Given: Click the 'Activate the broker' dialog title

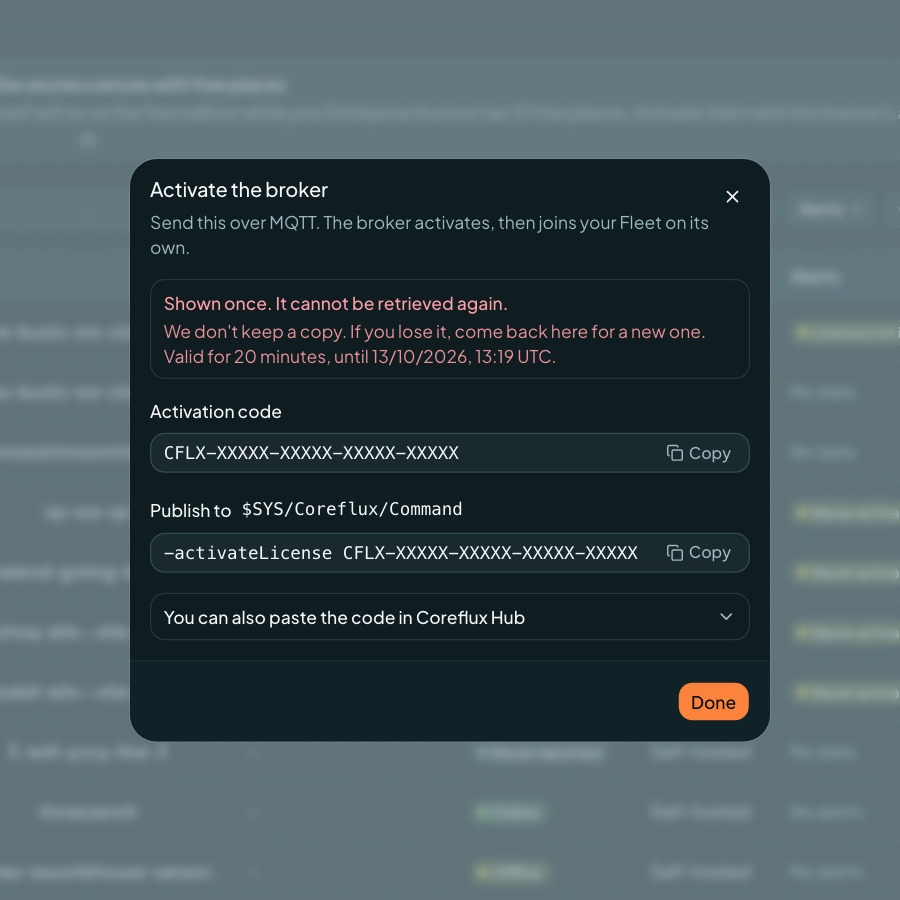Looking at the screenshot, I should pyautogui.click(x=239, y=190).
